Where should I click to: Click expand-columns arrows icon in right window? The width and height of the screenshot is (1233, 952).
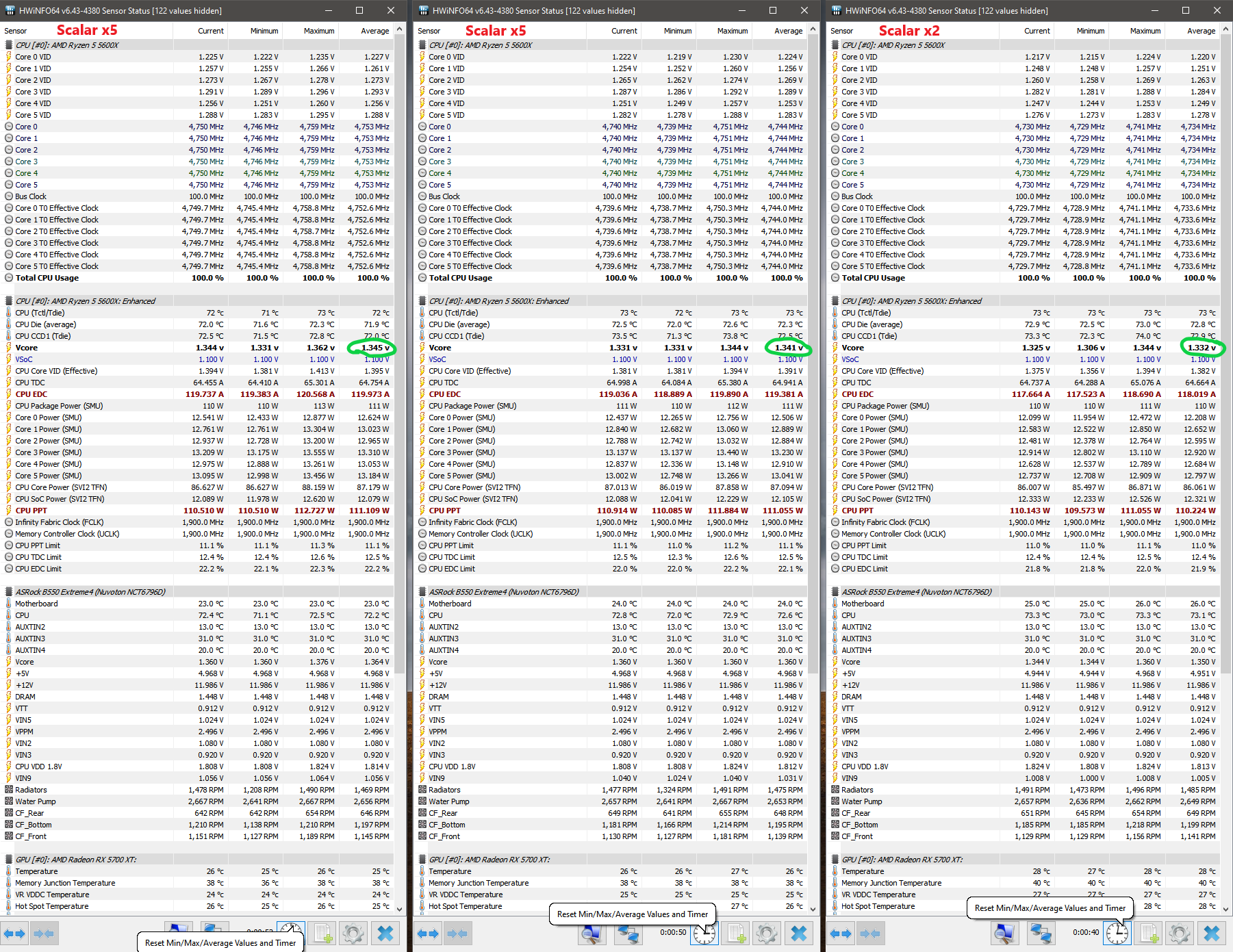[841, 934]
